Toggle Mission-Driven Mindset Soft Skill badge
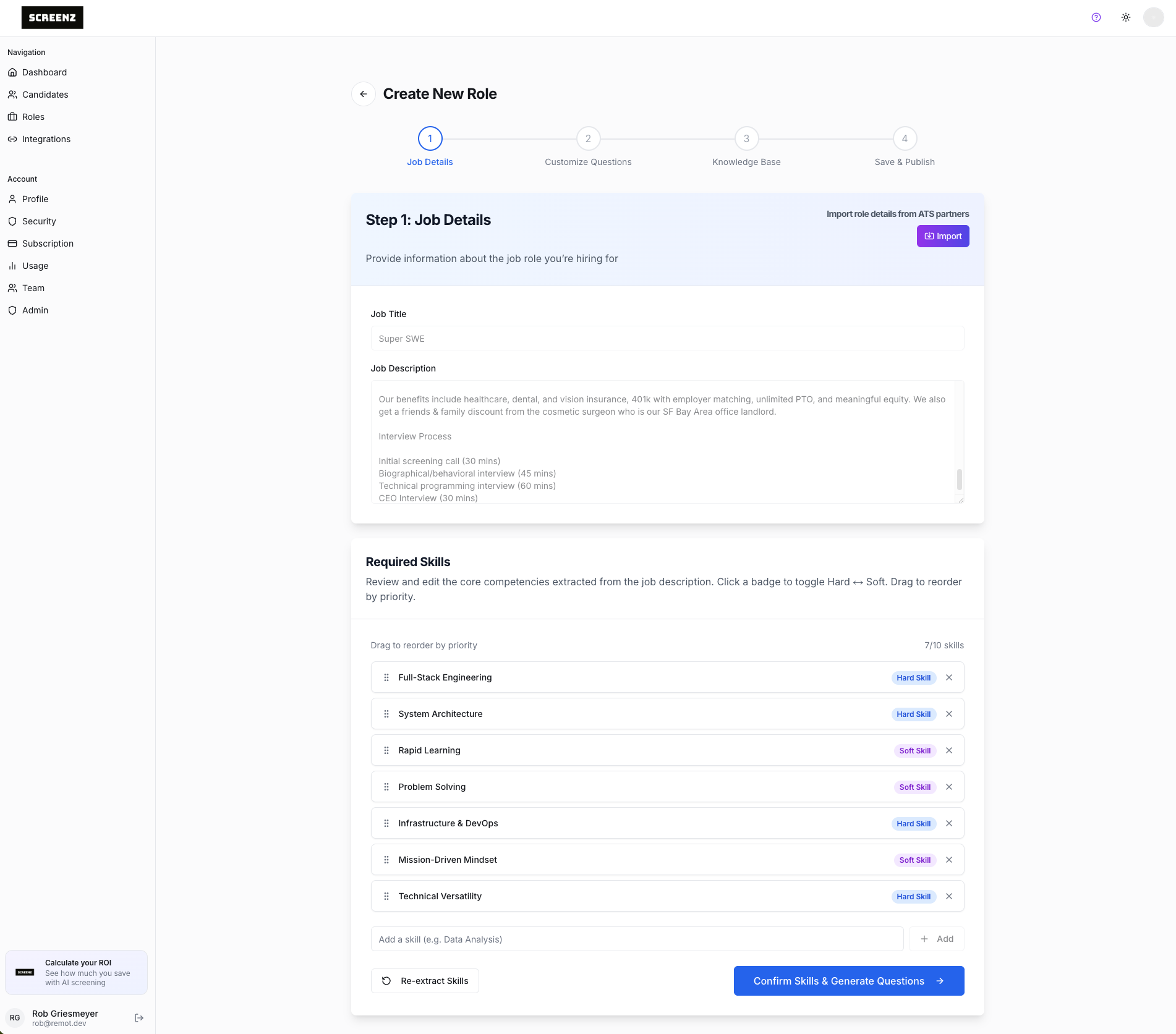 pos(914,860)
